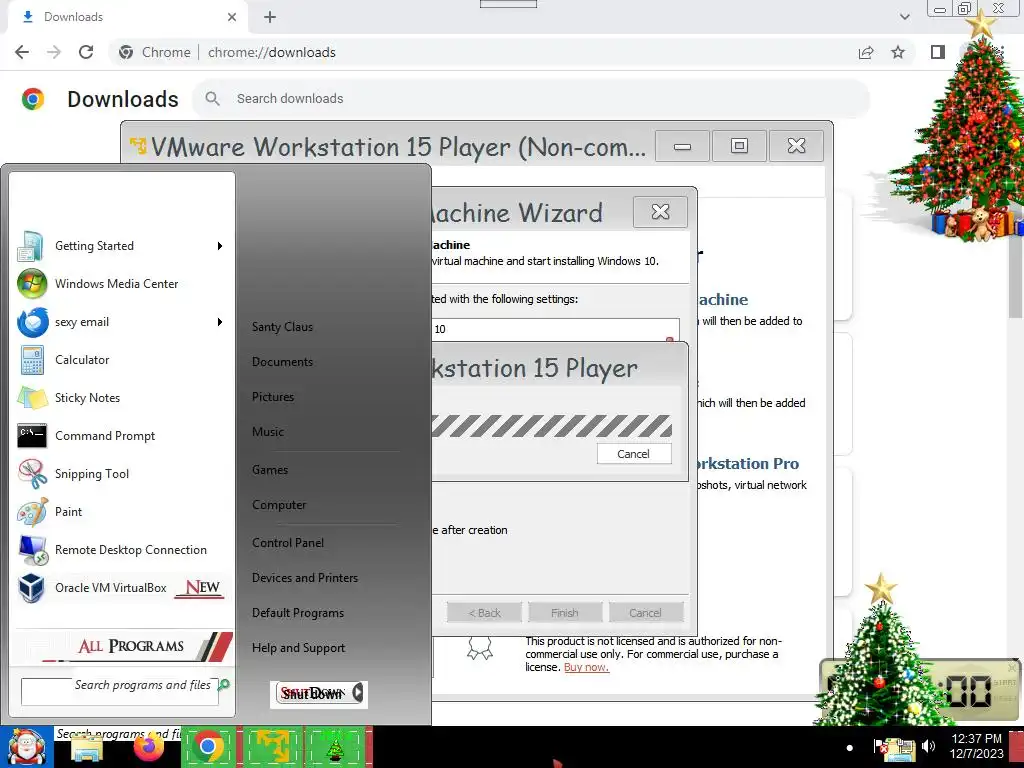Image resolution: width=1024 pixels, height=768 pixels.
Task: Open the taskbar clock showing 12:37 PM
Action: tap(976, 746)
